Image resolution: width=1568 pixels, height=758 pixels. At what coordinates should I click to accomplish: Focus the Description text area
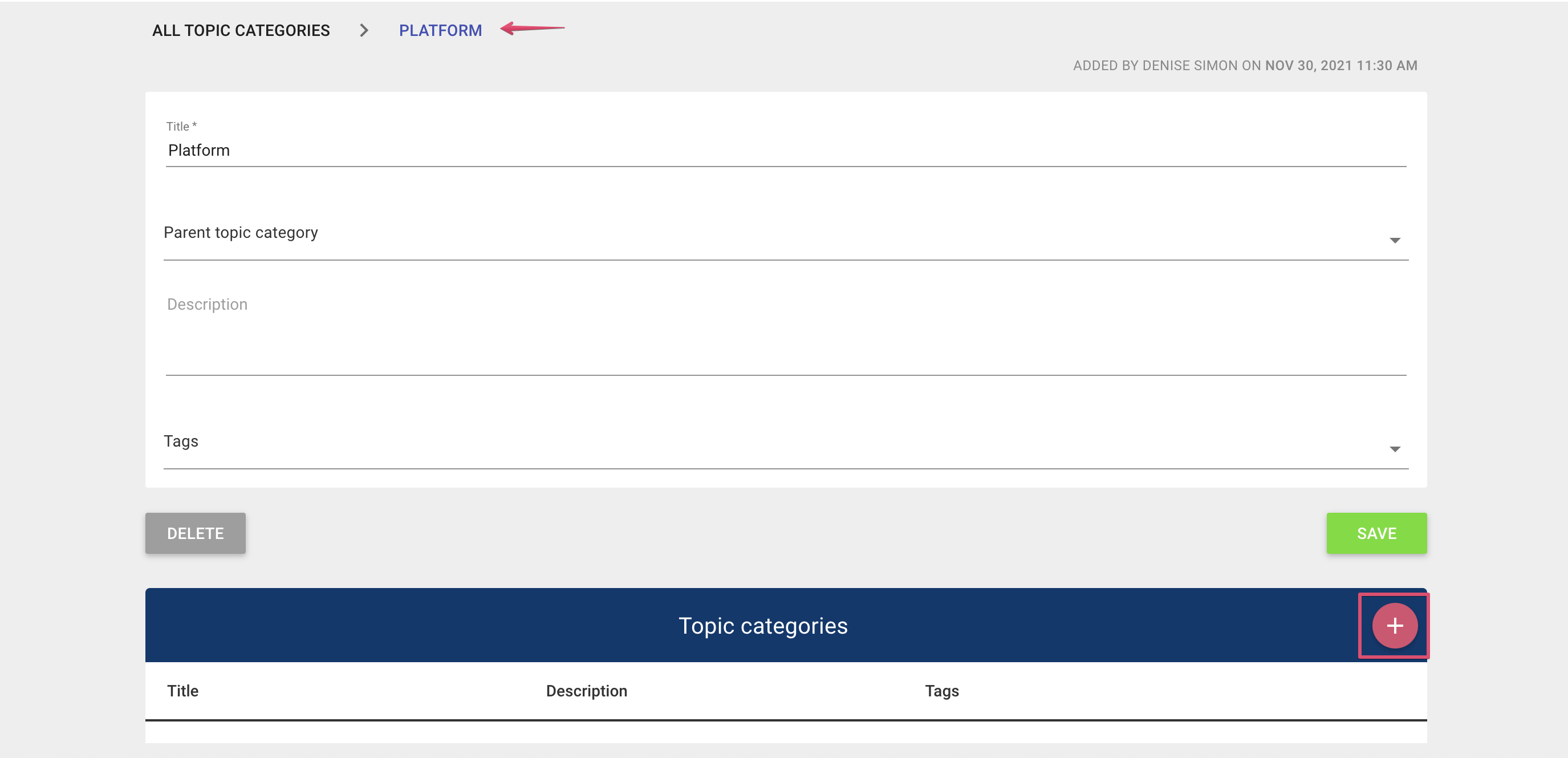pyautogui.click(x=786, y=333)
